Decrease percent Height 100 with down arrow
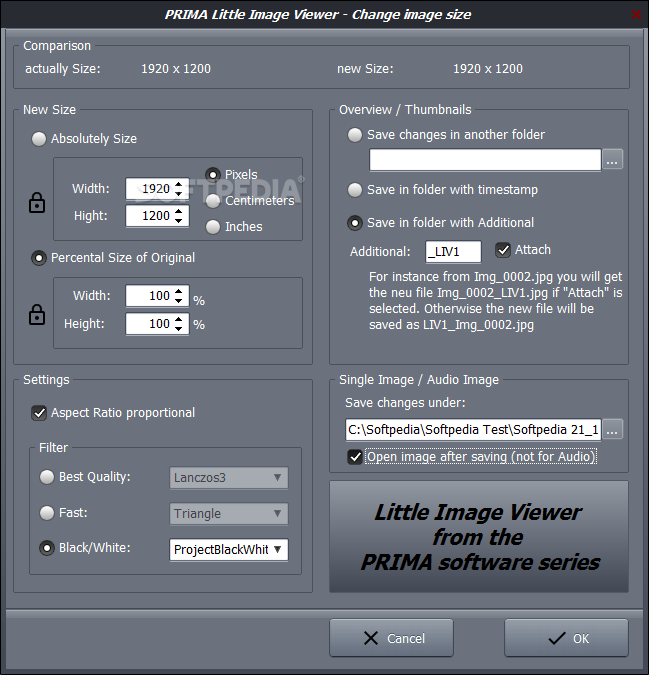 coord(179,329)
